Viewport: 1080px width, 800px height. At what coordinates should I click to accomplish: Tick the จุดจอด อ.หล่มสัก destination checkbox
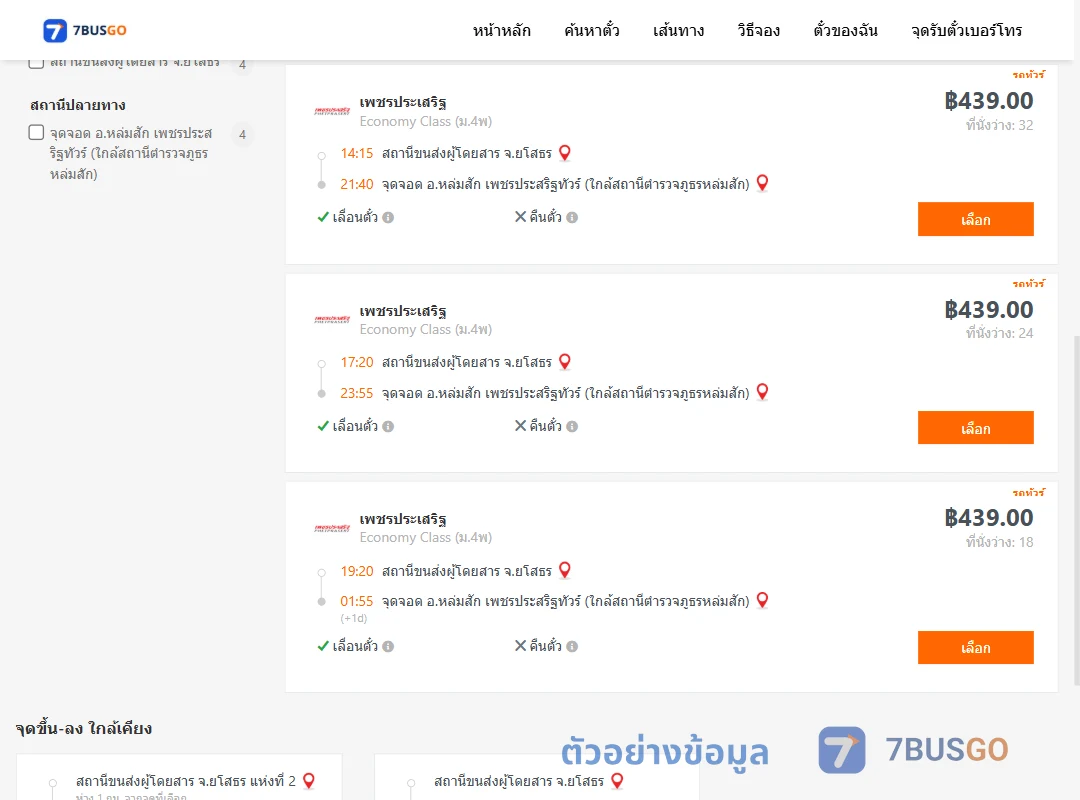pos(37,132)
